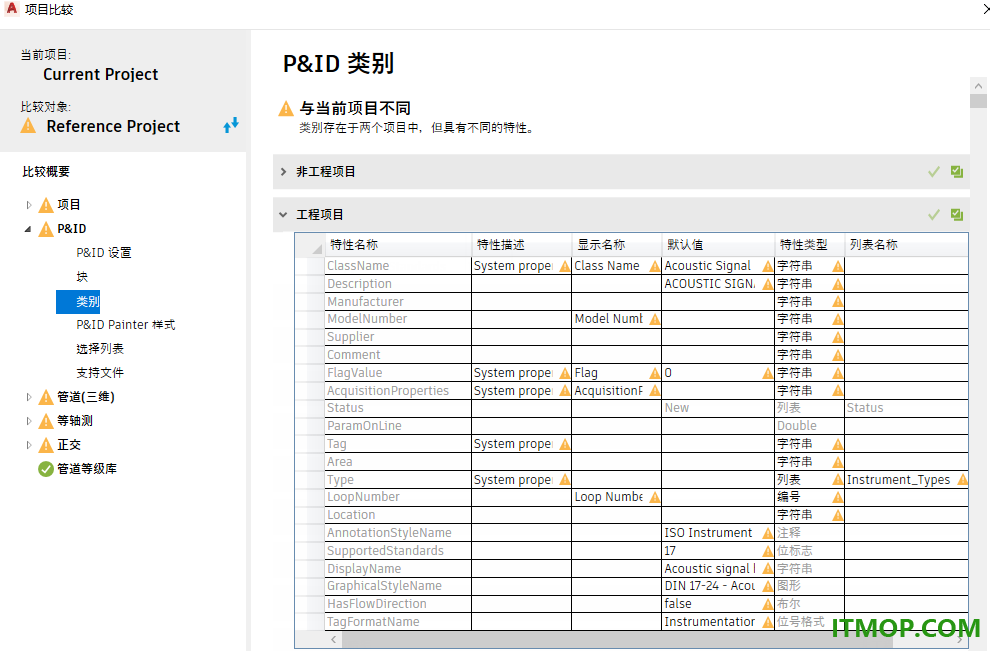The width and height of the screenshot is (990, 651).
Task: Click warning icon beside Reference Project
Action: click(28, 126)
